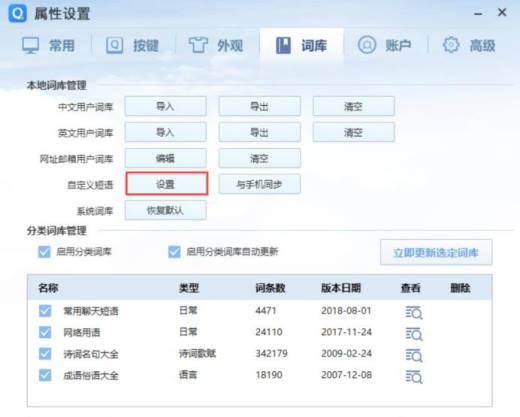Select the 网络用语 row name
Image resolution: width=520 pixels, height=417 pixels.
point(82,333)
